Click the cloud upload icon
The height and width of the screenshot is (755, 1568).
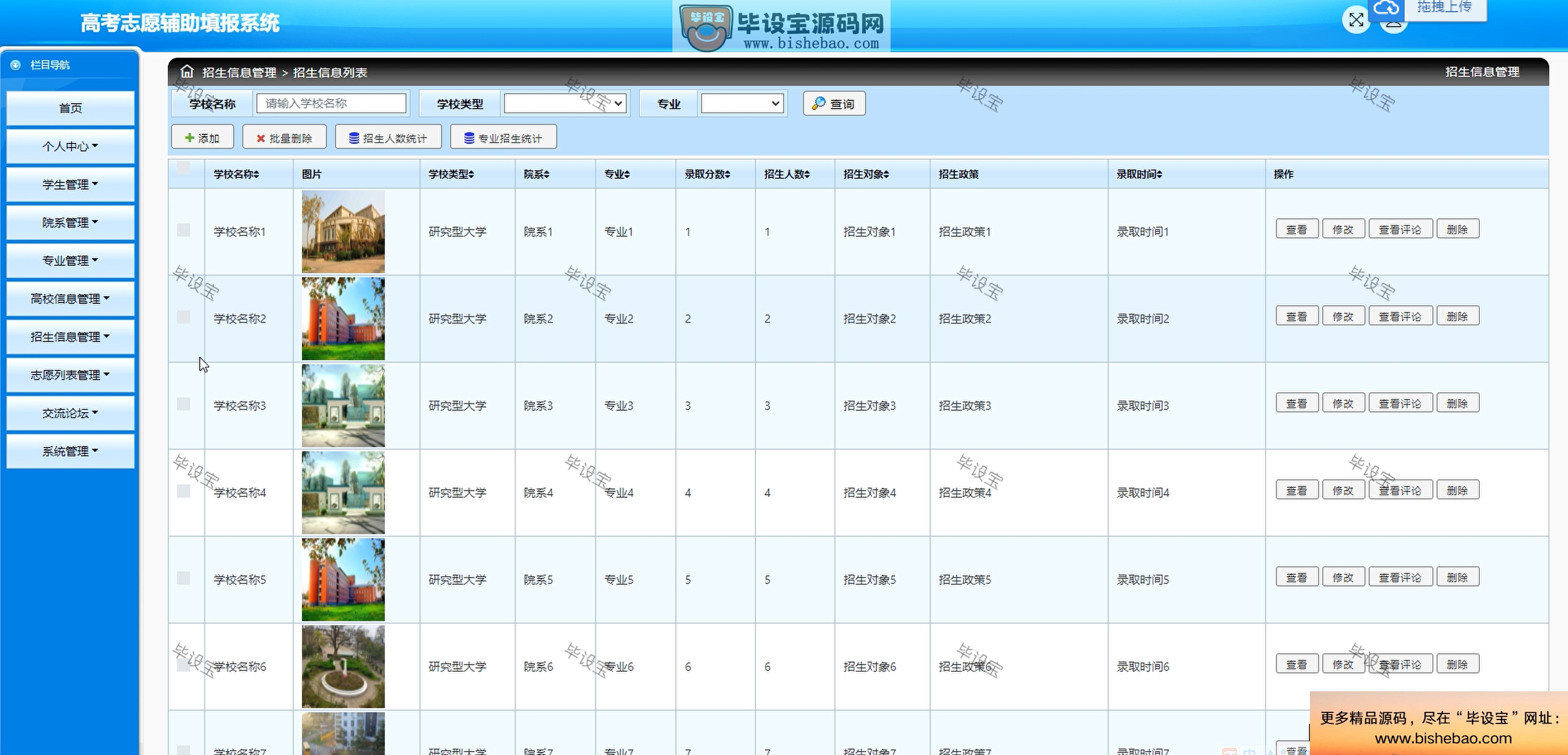[x=1386, y=8]
